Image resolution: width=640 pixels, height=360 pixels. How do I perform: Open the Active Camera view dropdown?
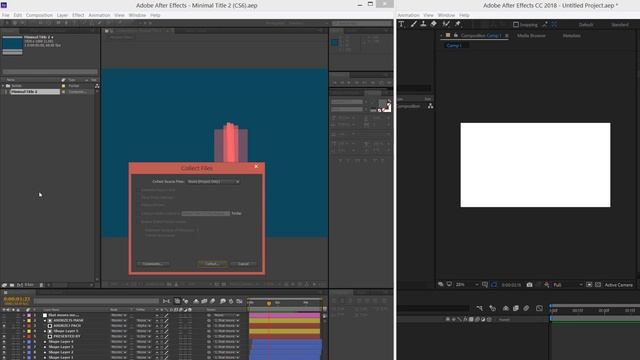coord(619,285)
